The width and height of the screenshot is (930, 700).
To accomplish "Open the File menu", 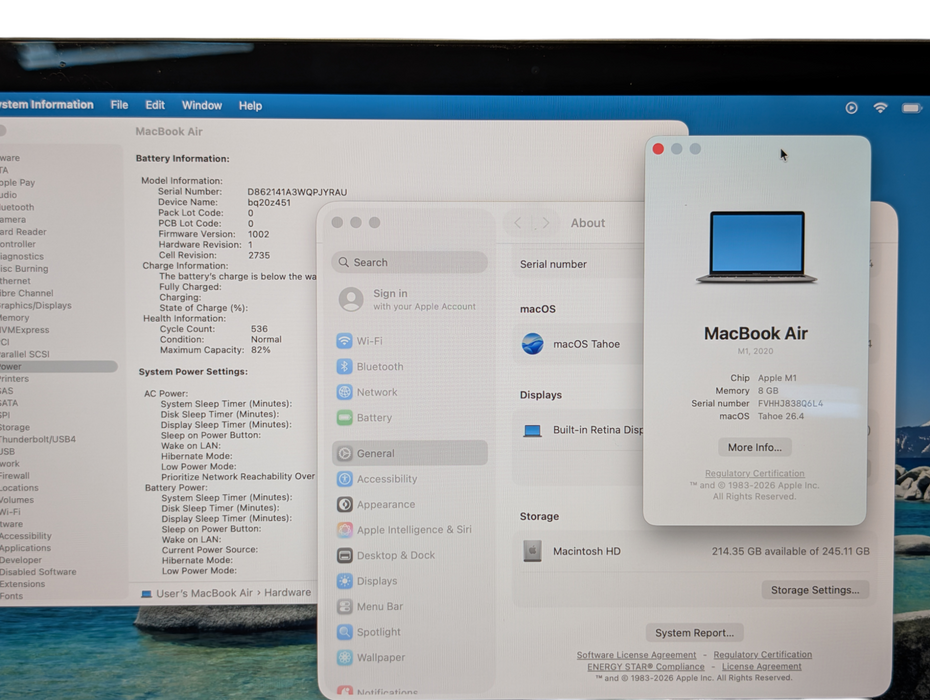I will [x=119, y=105].
